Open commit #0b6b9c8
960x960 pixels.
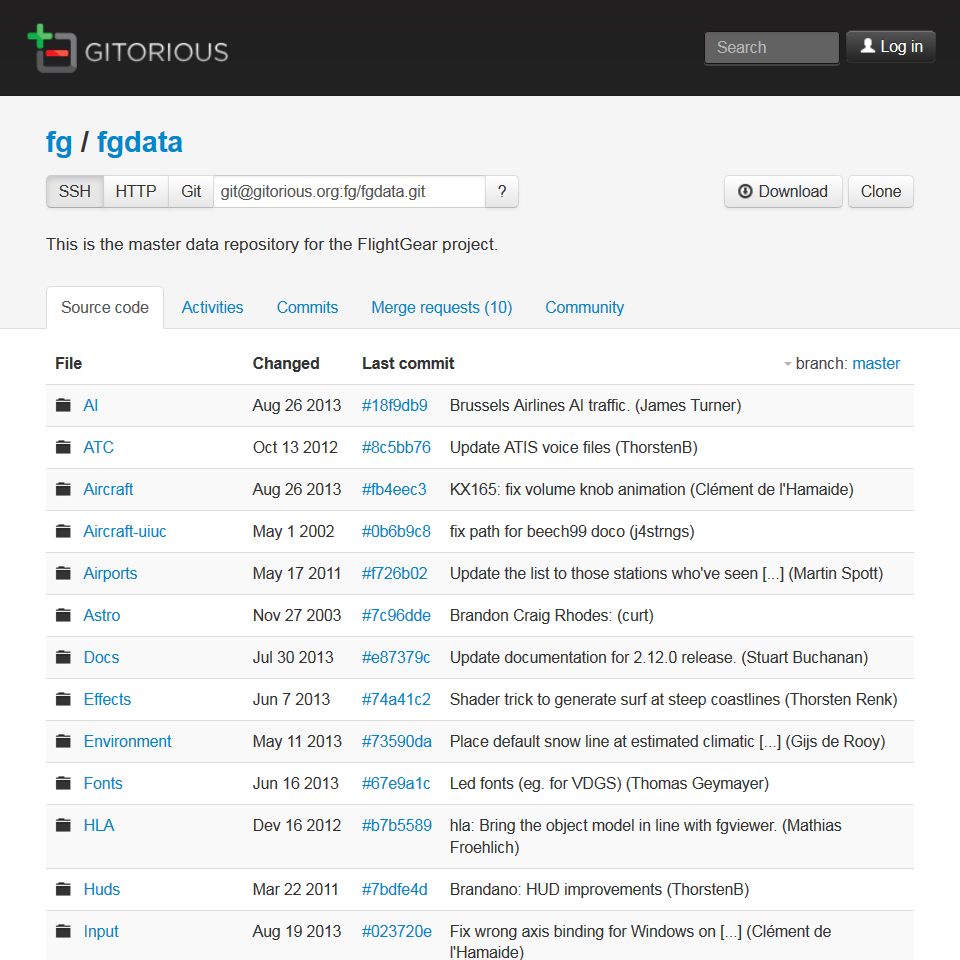396,531
